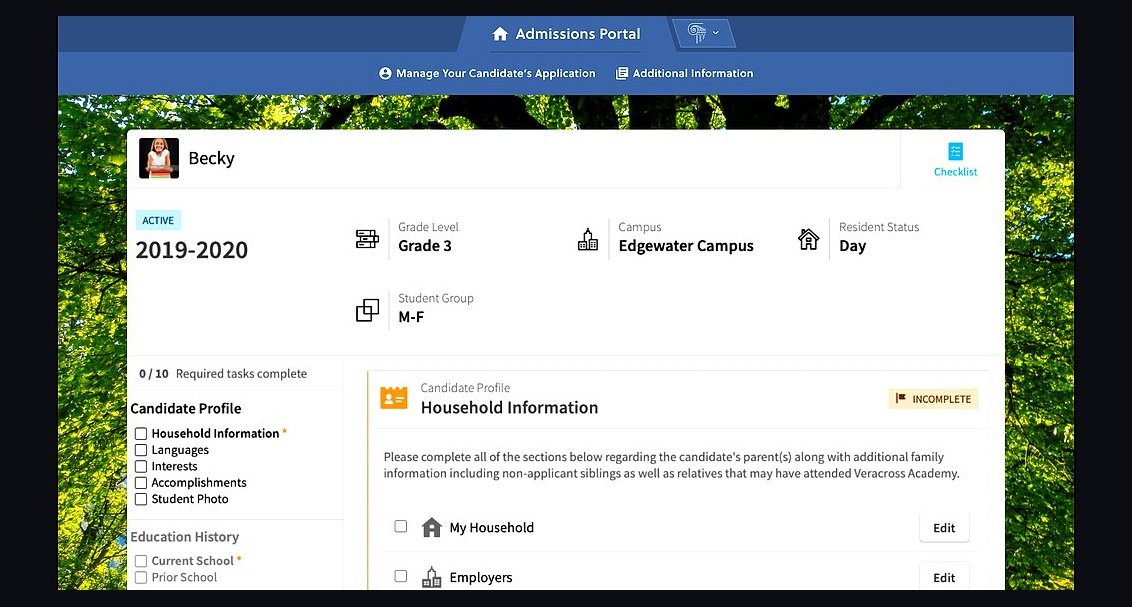Click the Resident Status house icon
The image size is (1132, 607).
(x=809, y=239)
